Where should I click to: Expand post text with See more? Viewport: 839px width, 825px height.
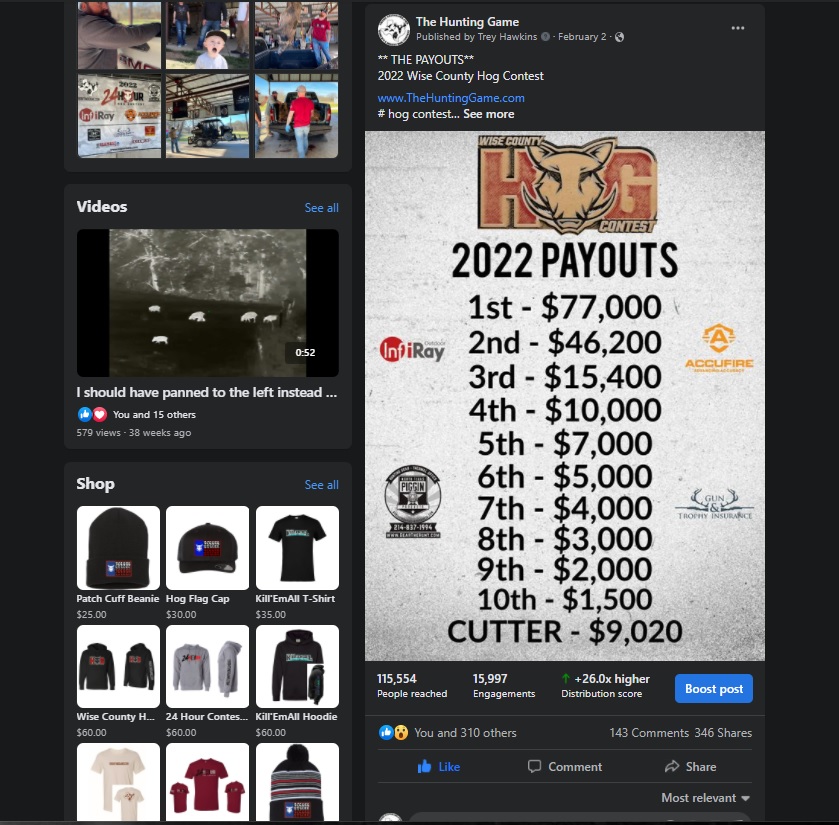[488, 114]
